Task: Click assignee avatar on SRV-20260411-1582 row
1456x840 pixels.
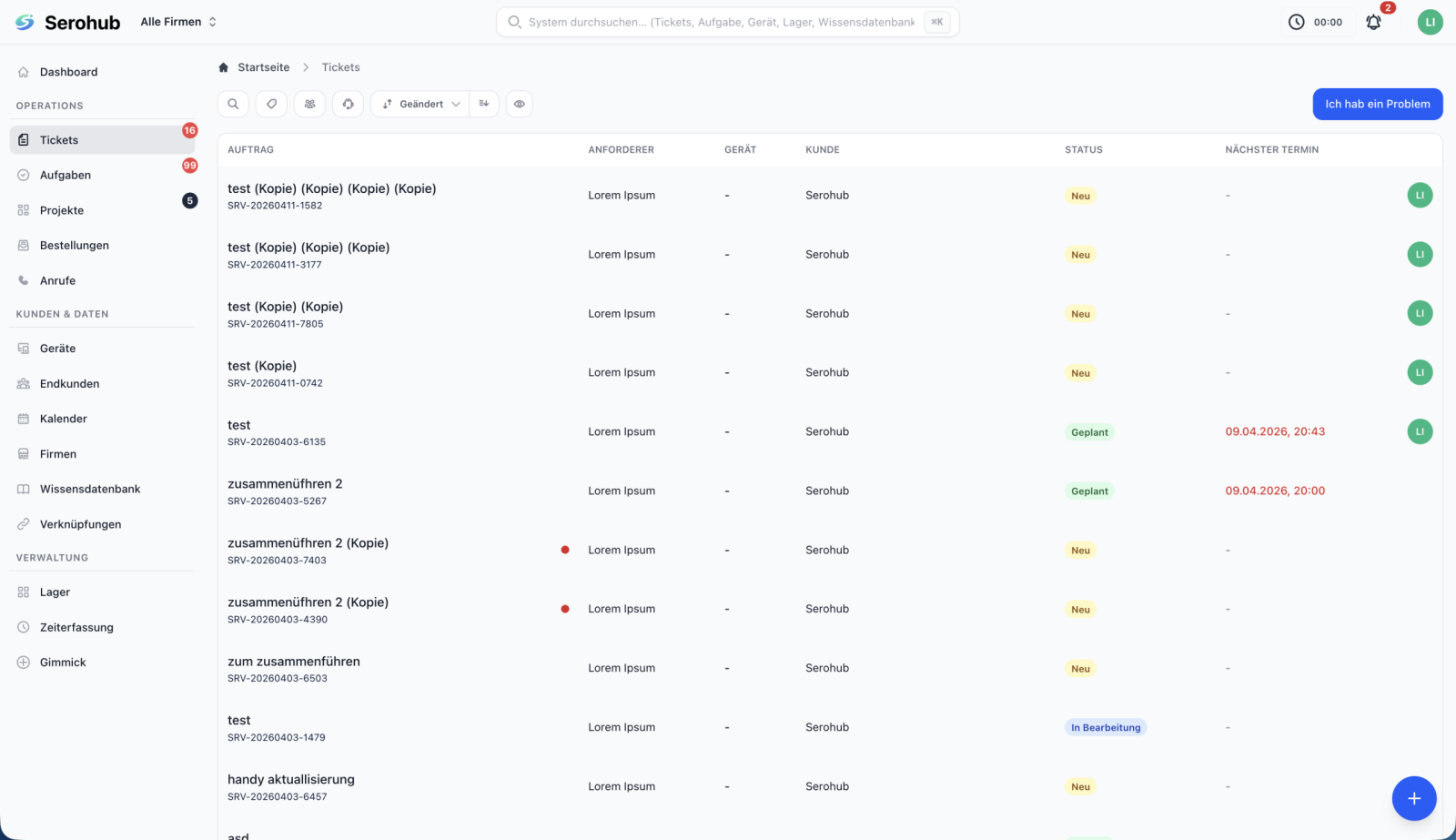Action: click(1419, 195)
